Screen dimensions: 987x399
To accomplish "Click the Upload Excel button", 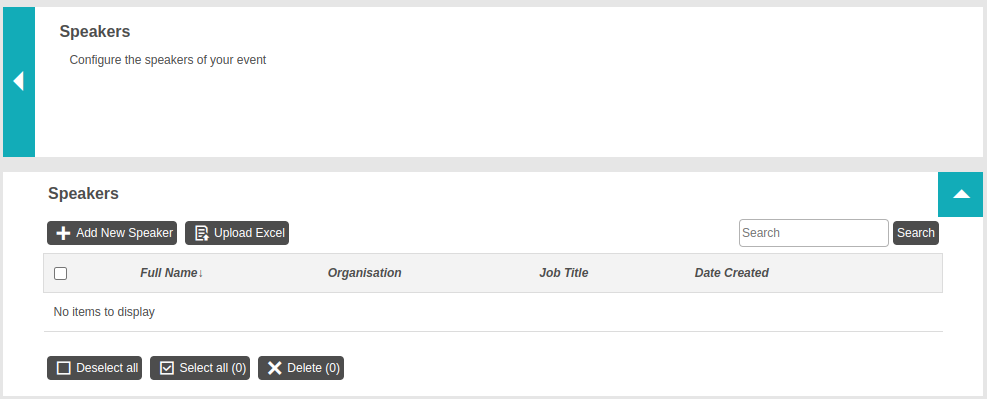I will 237,233.
